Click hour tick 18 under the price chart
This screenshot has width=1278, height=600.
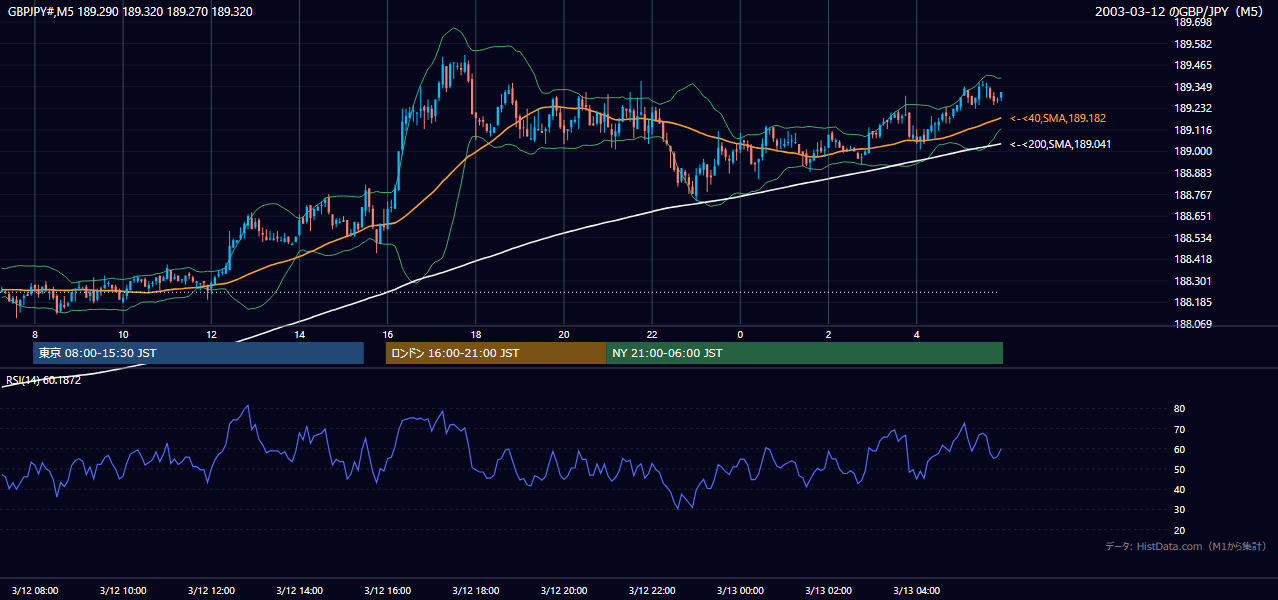point(476,334)
